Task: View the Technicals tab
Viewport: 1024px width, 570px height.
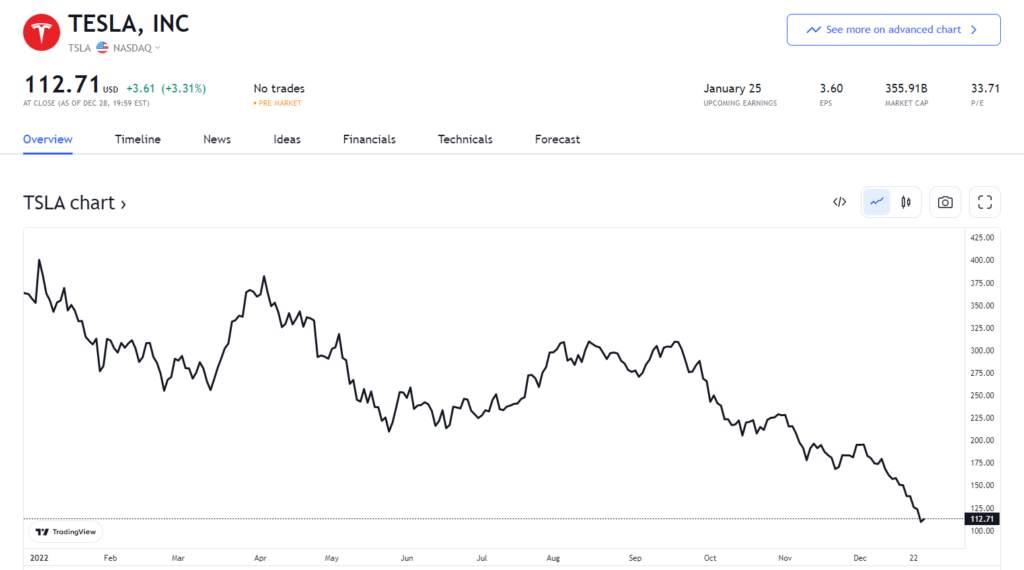Action: [465, 139]
